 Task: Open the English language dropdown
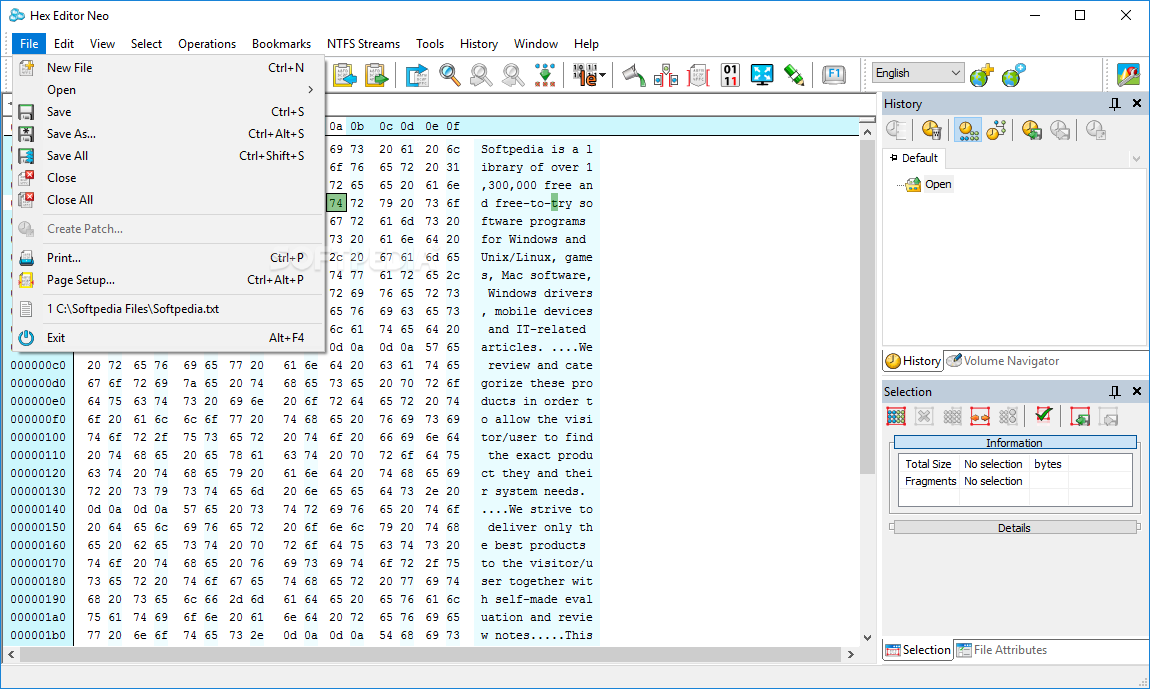click(918, 73)
